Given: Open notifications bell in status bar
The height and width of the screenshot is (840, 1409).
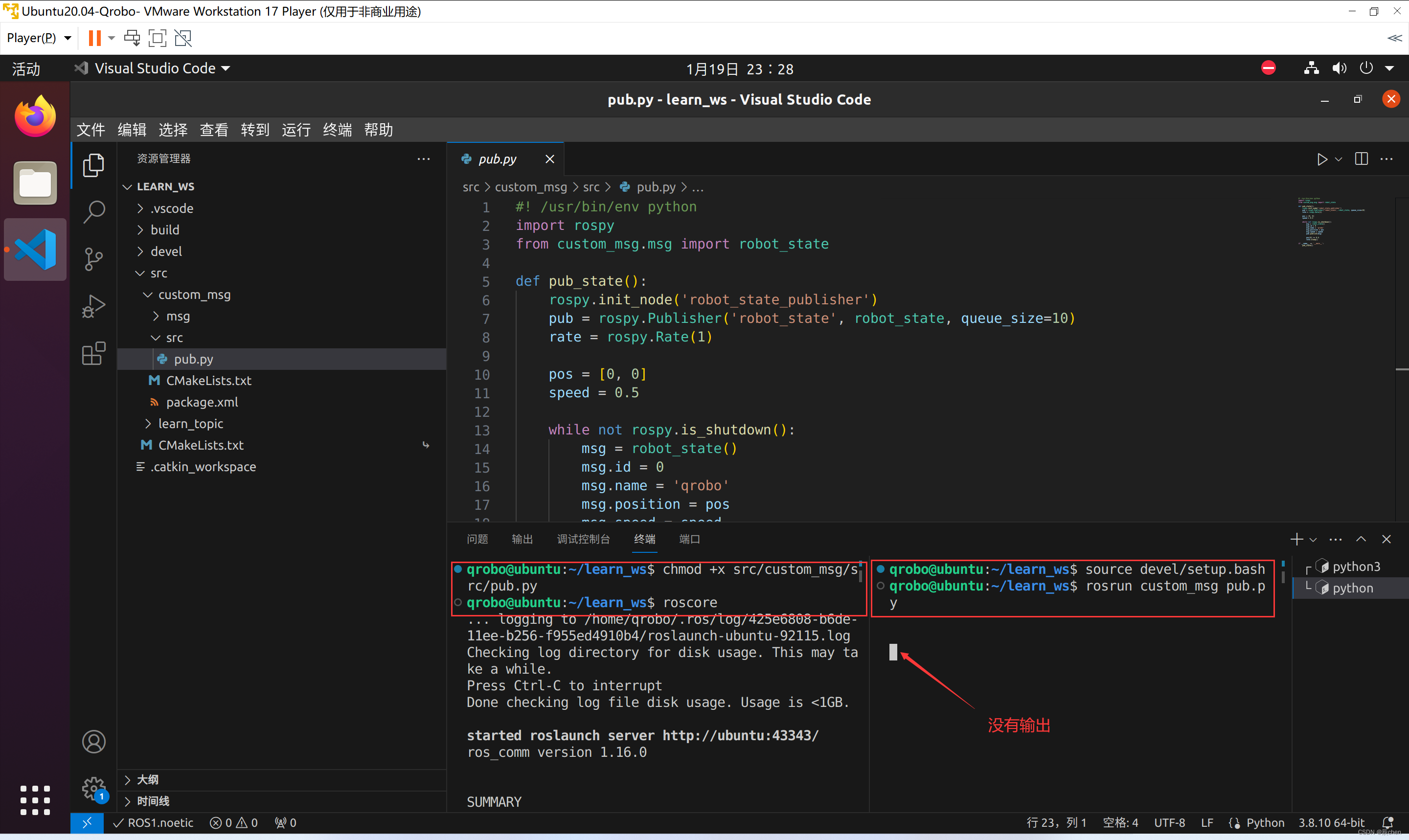Looking at the screenshot, I should pos(1387,823).
